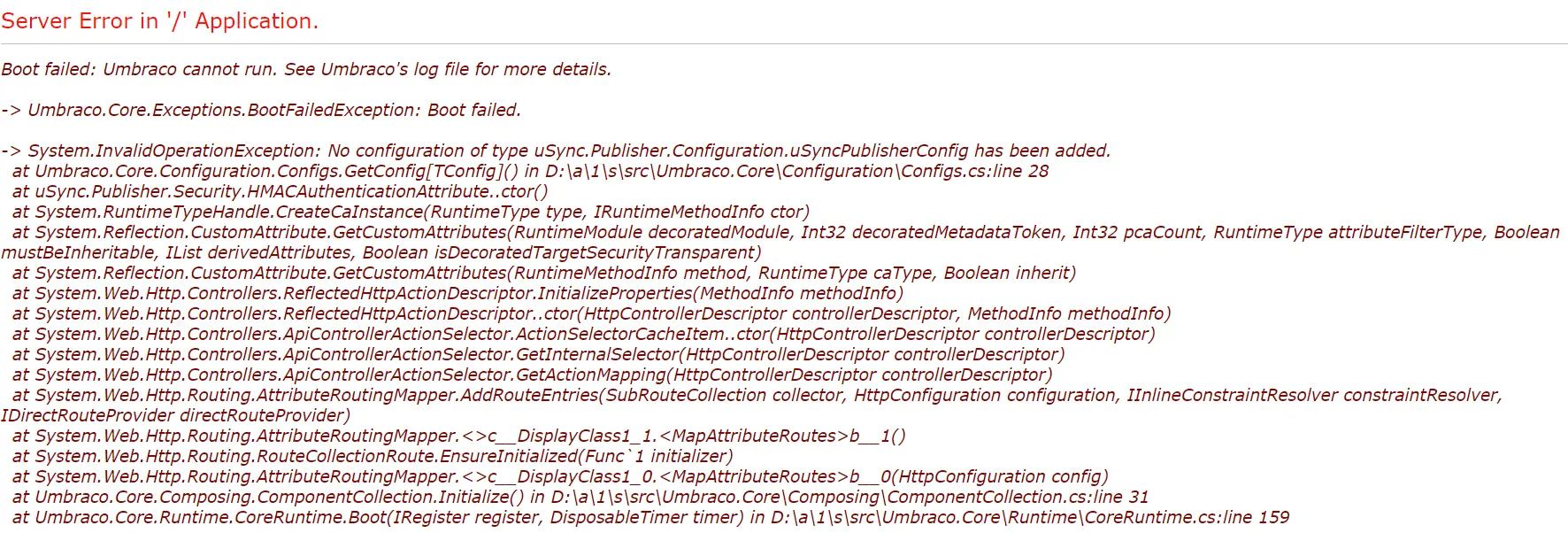Select the ApiControllerActionSelector.GetInternalSelector line
This screenshot has height=533, width=1568.
538,354
